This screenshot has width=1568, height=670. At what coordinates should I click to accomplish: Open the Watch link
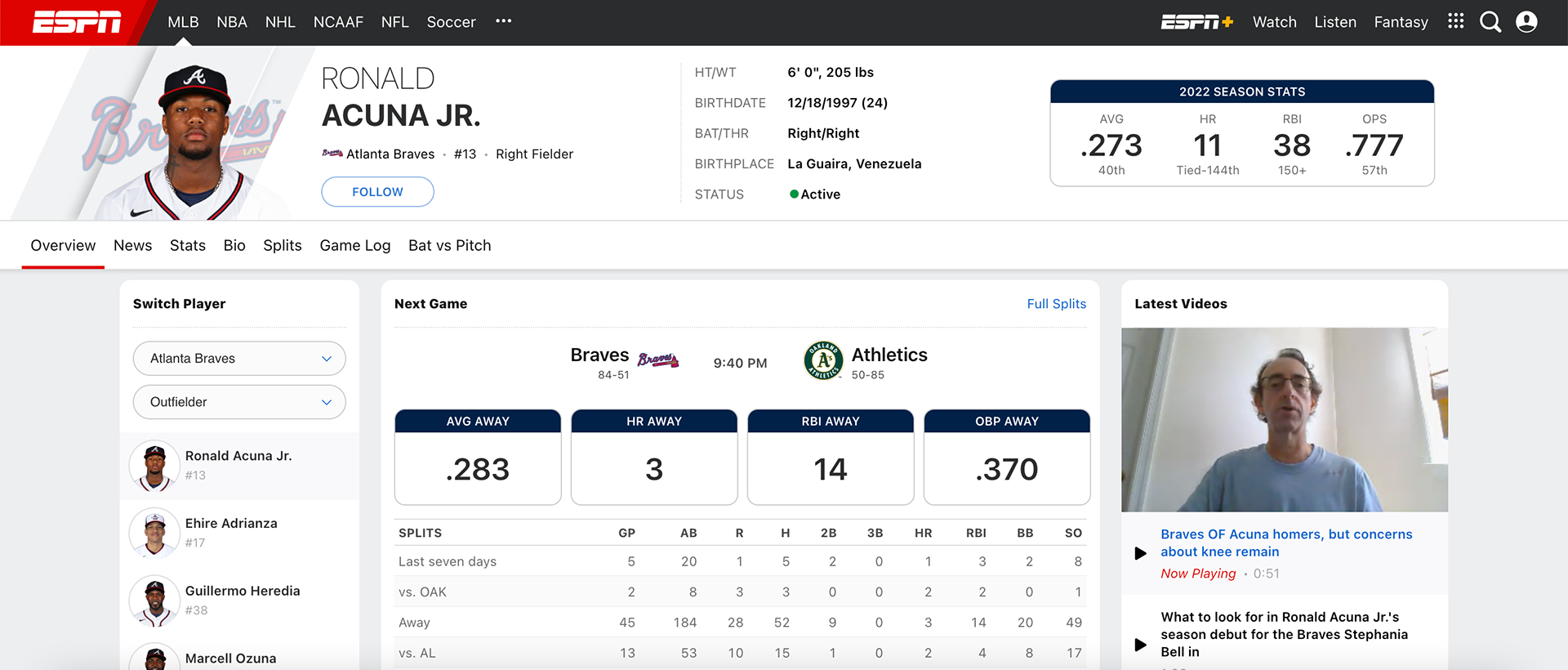(1275, 22)
